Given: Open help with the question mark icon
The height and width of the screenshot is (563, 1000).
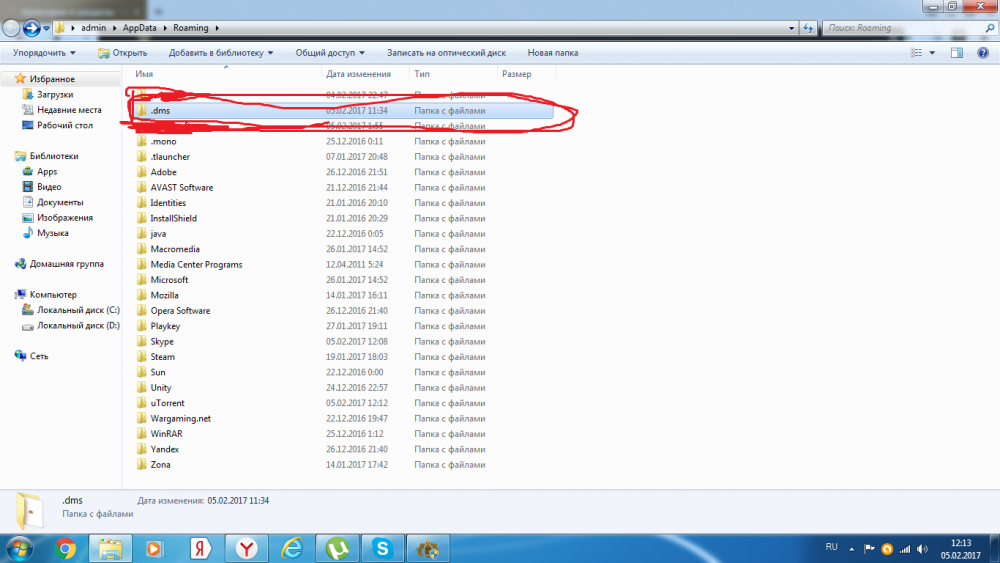Looking at the screenshot, I should 983,53.
